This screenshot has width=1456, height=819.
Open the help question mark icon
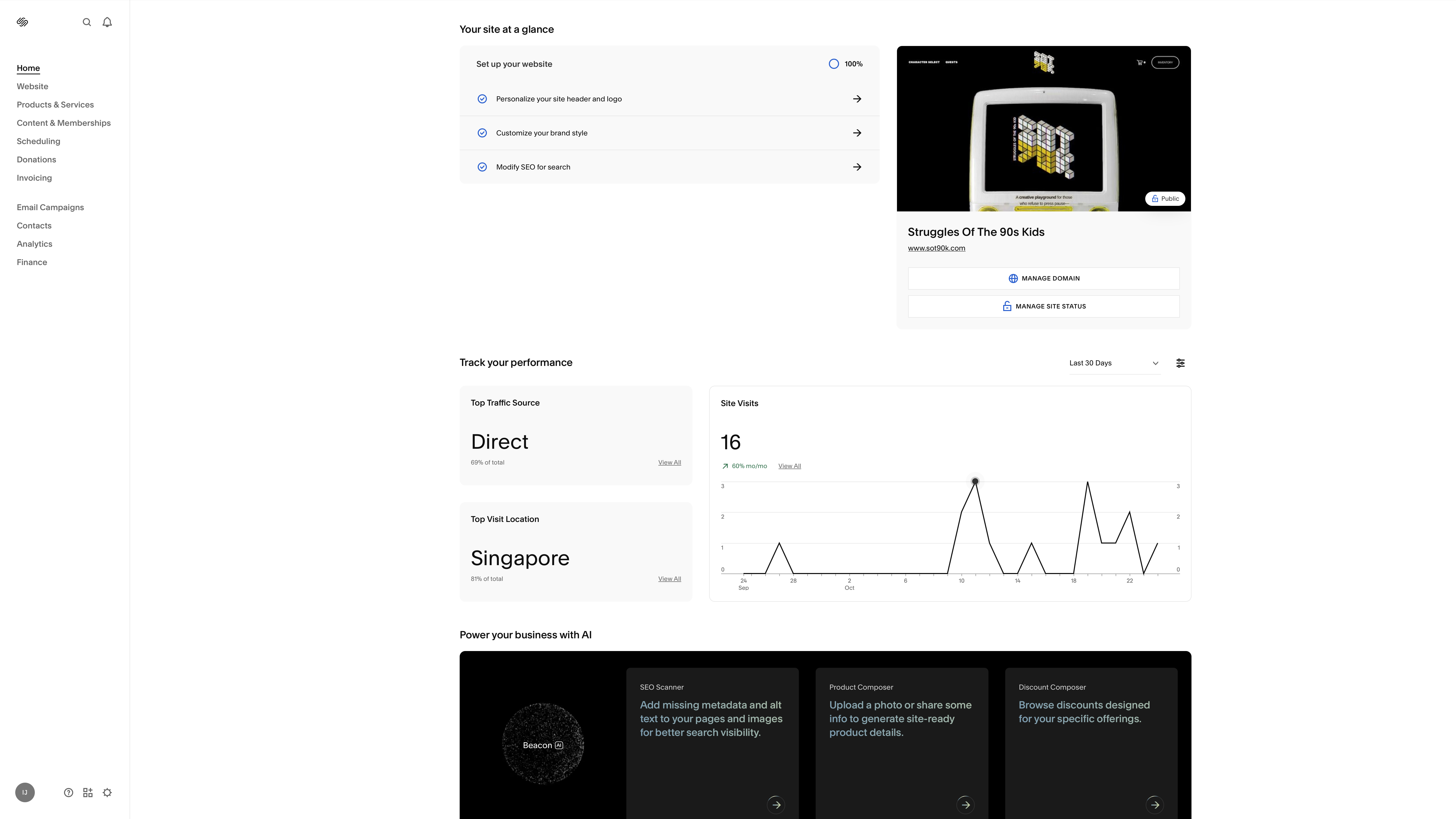pos(68,792)
